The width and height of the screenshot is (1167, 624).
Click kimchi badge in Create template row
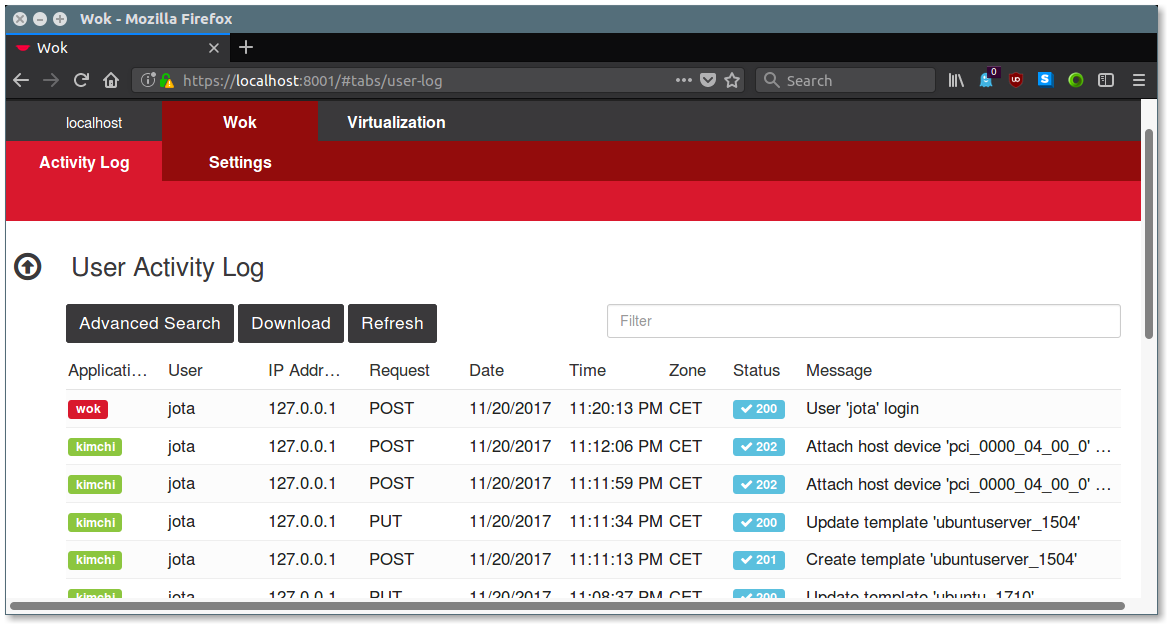[95, 560]
